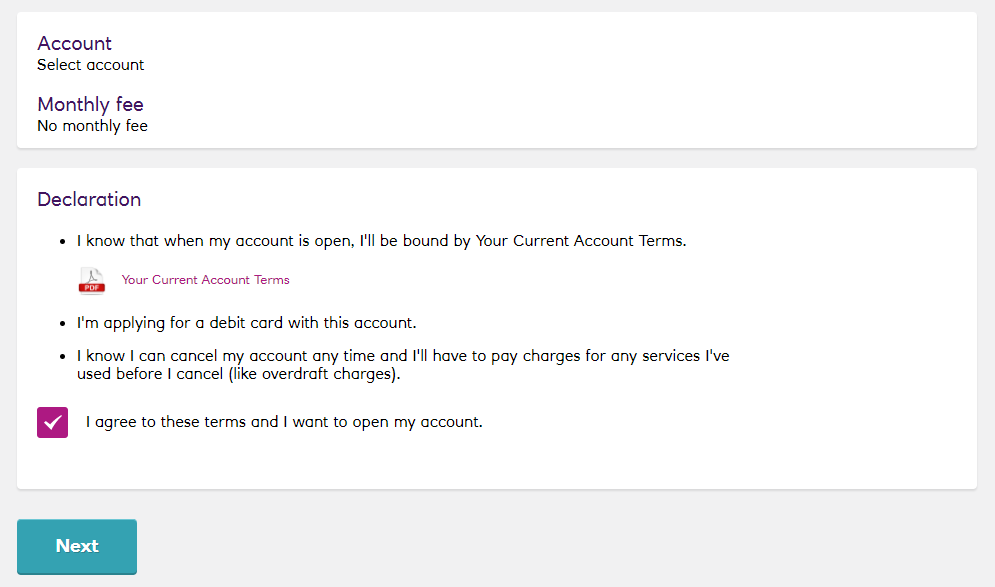The image size is (995, 587).
Task: Click the Your Current Account Terms link
Action: tap(206, 280)
